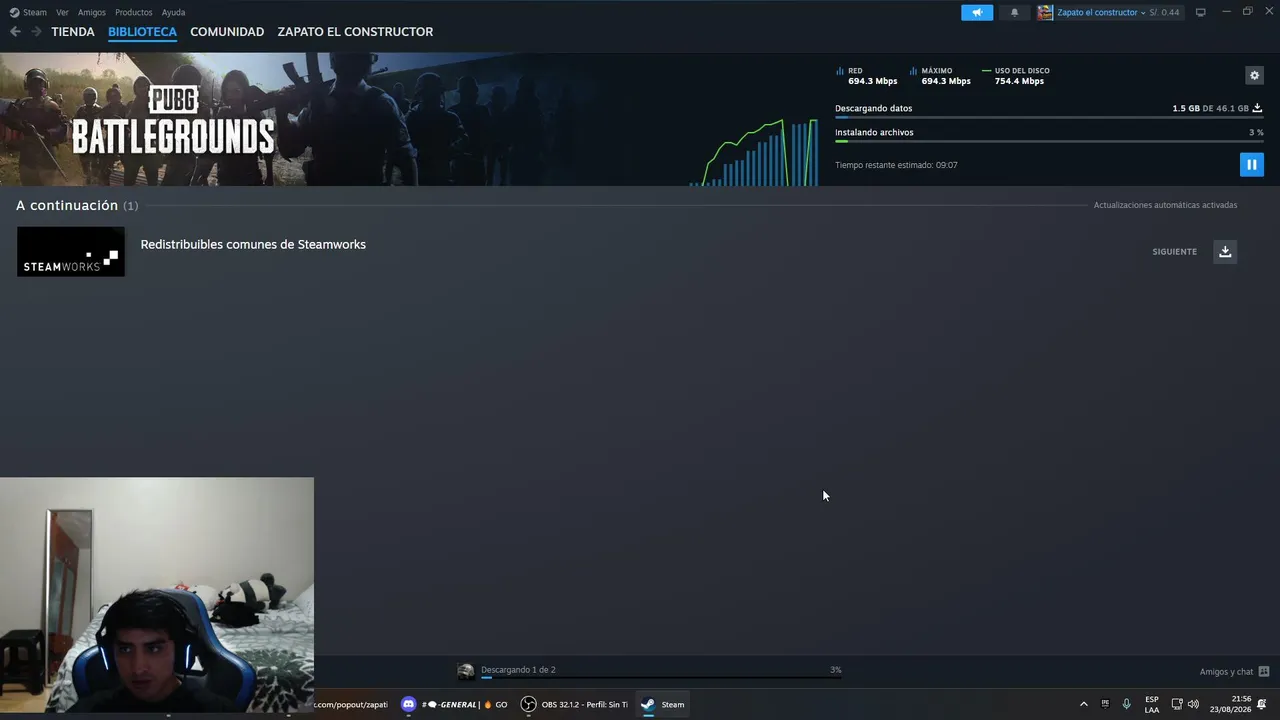Click the Descargando datos progress bar

1049,117
